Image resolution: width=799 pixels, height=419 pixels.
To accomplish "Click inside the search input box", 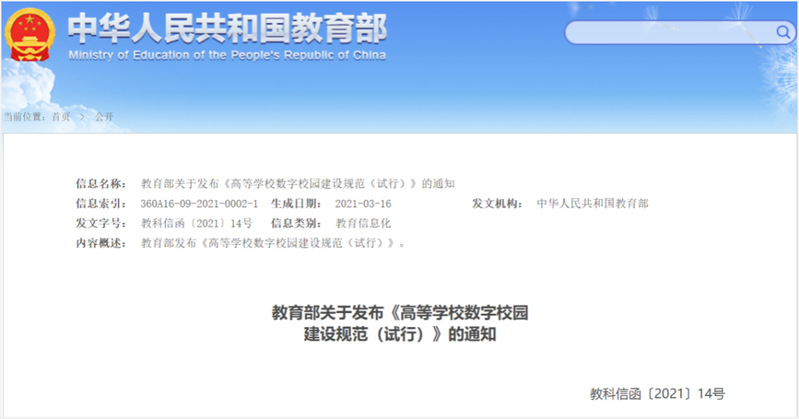I will coord(665,33).
